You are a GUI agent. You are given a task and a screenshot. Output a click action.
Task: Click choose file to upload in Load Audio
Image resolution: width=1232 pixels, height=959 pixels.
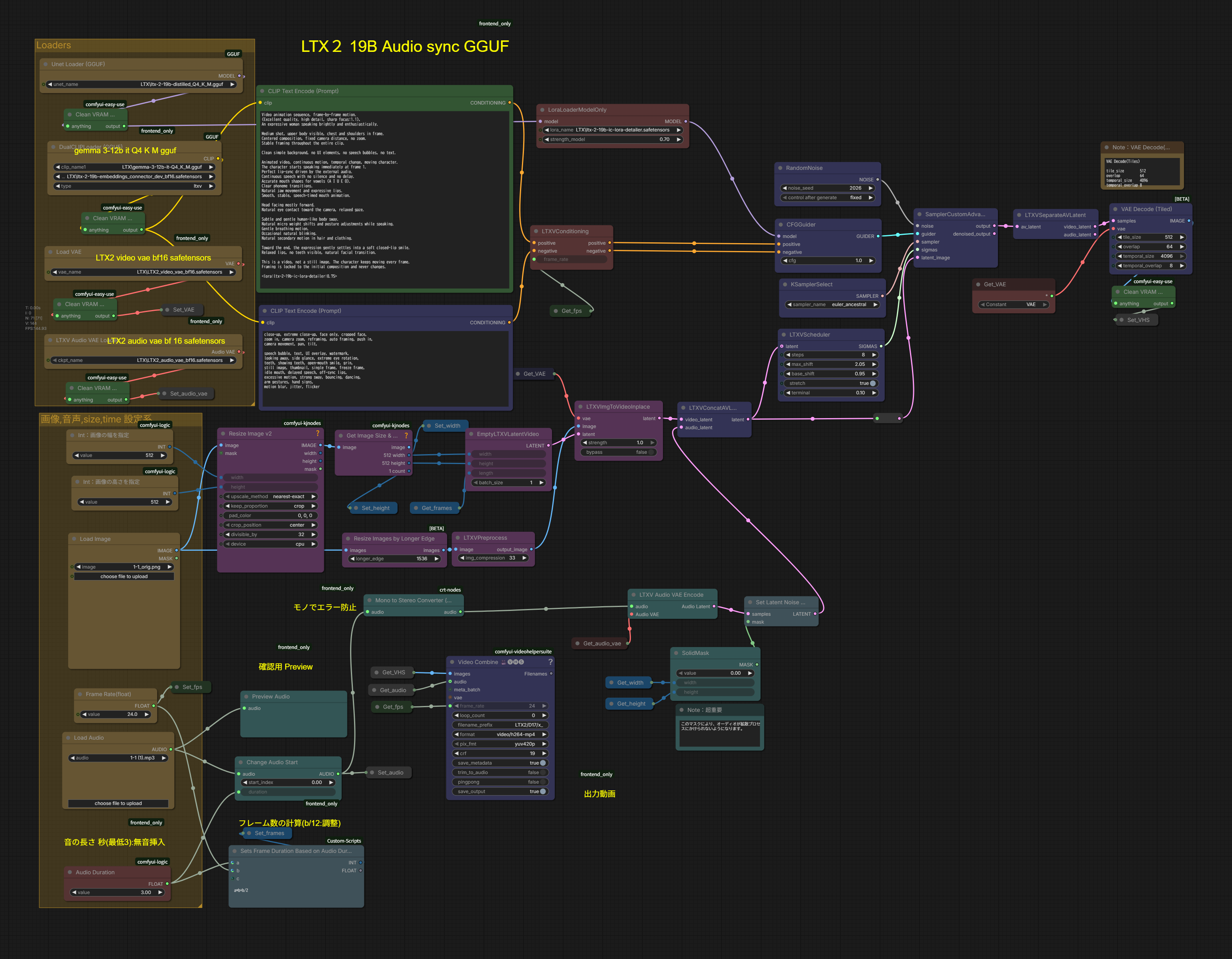[x=118, y=803]
